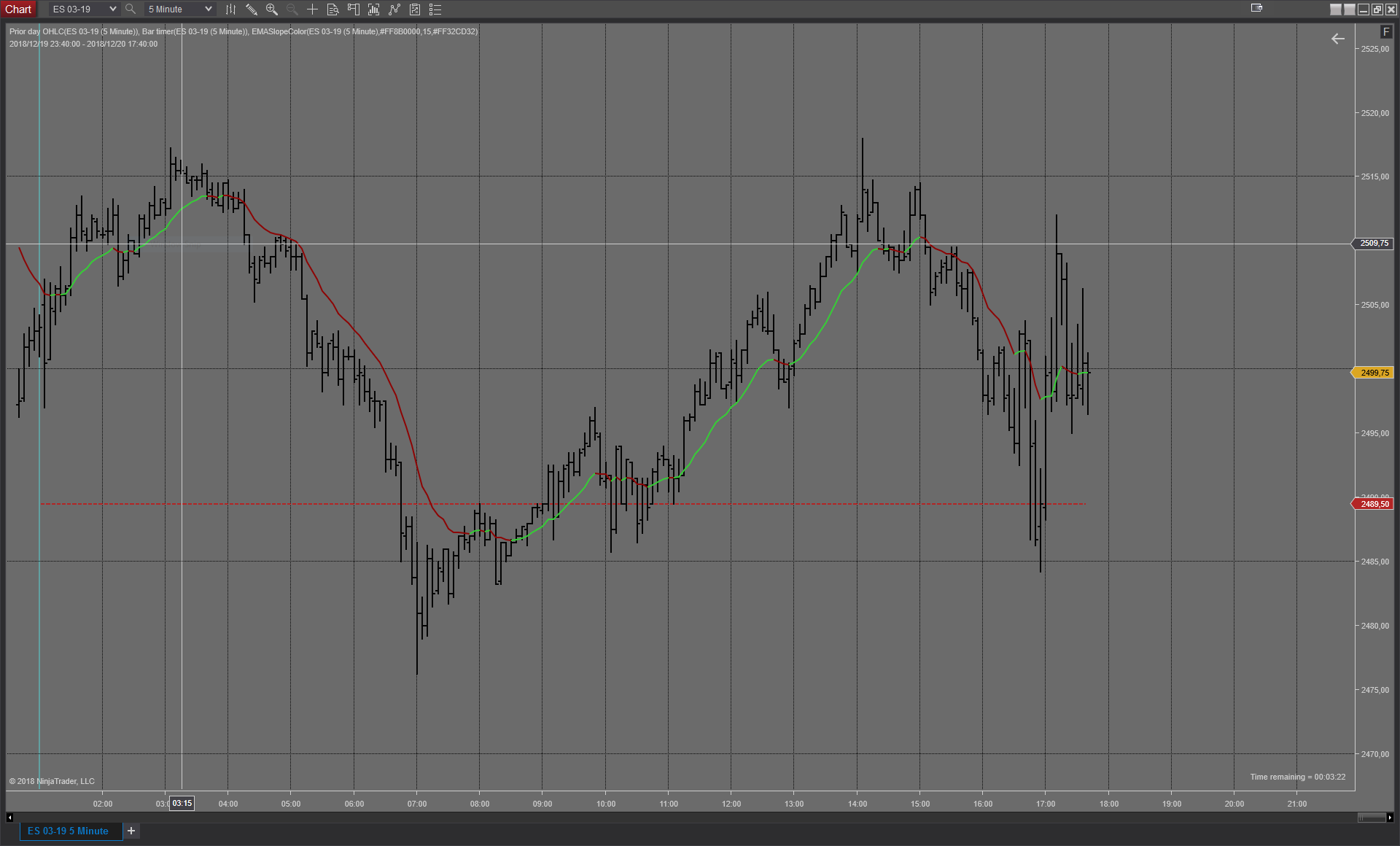Click the return arrow on chart
1400x846 pixels.
pos(1337,39)
